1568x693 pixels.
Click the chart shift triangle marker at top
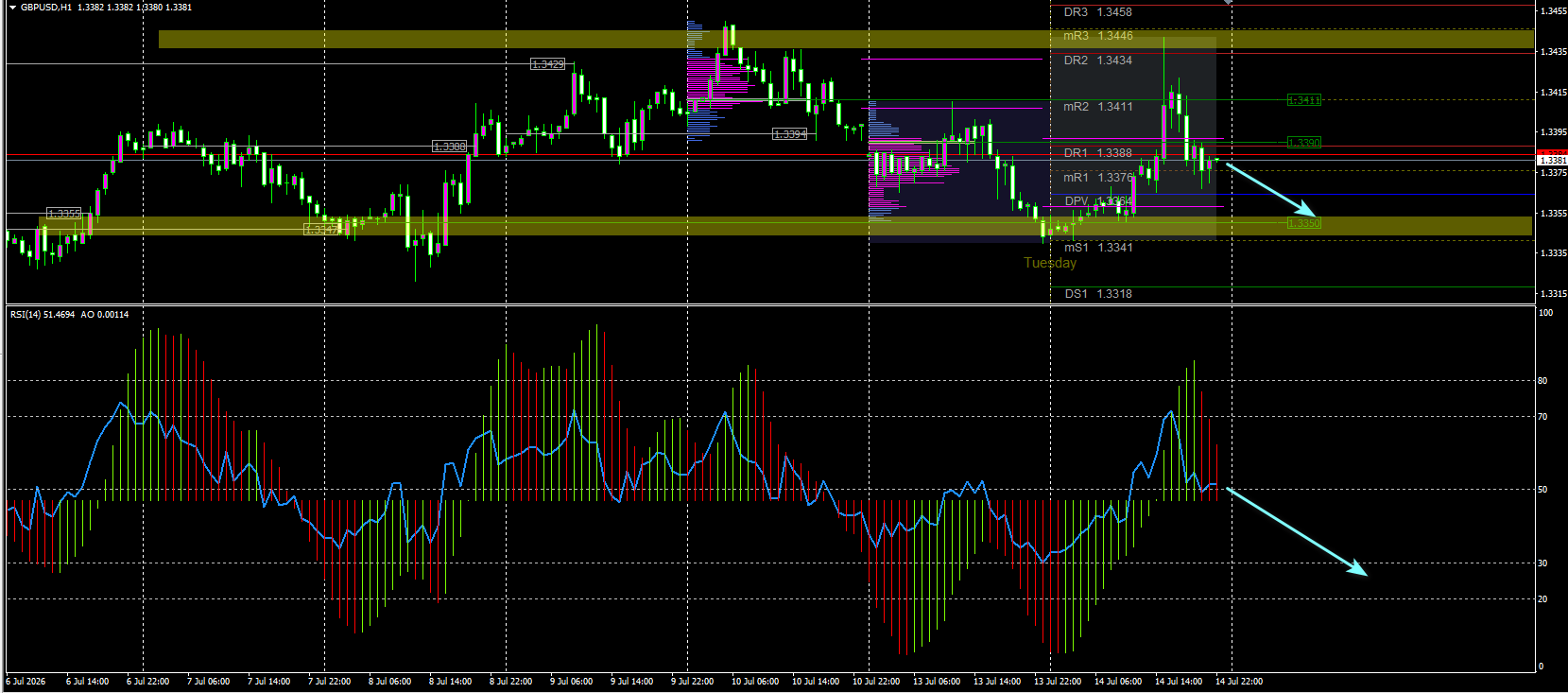(1228, 2)
